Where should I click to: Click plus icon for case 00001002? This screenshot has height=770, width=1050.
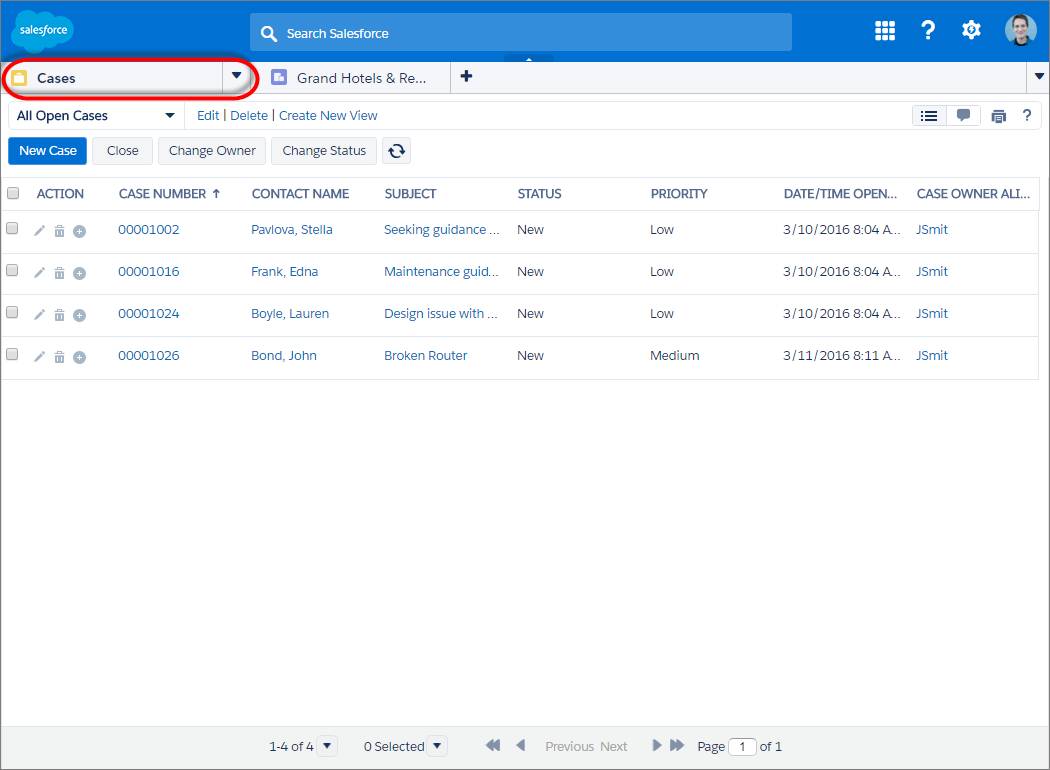click(x=79, y=232)
